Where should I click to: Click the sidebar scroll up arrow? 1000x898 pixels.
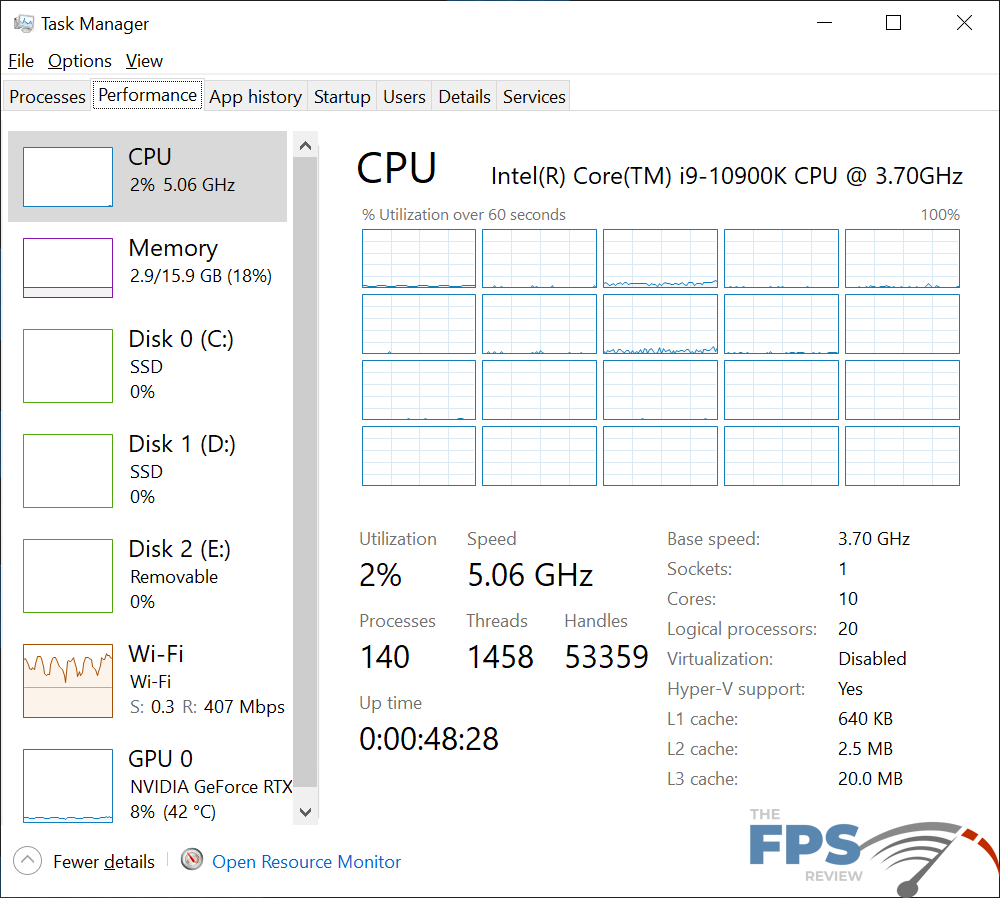305,146
